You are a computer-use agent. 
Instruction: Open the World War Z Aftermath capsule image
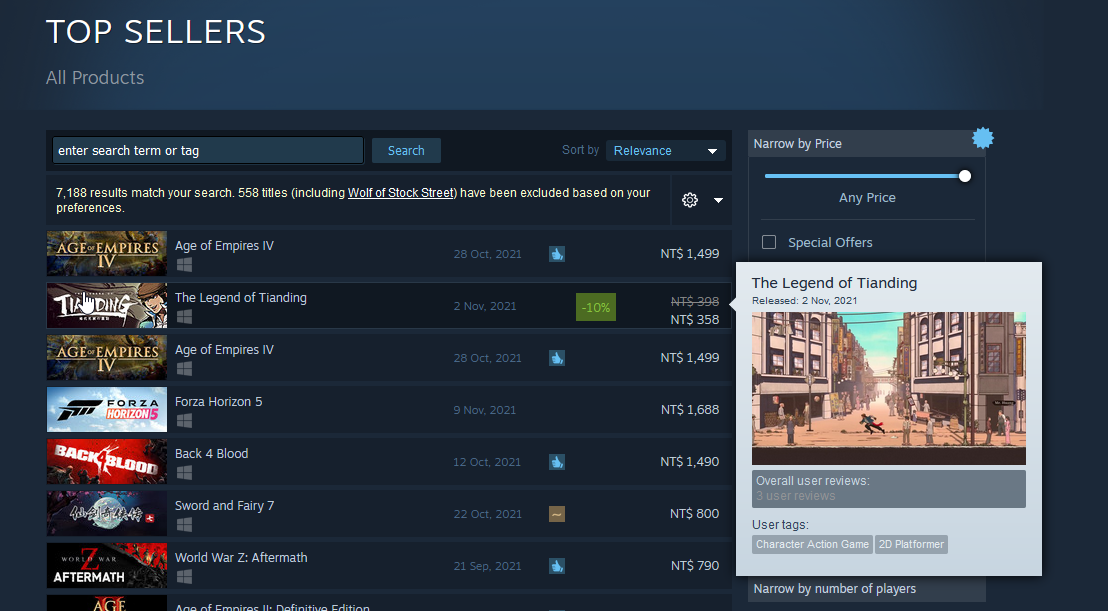point(107,565)
